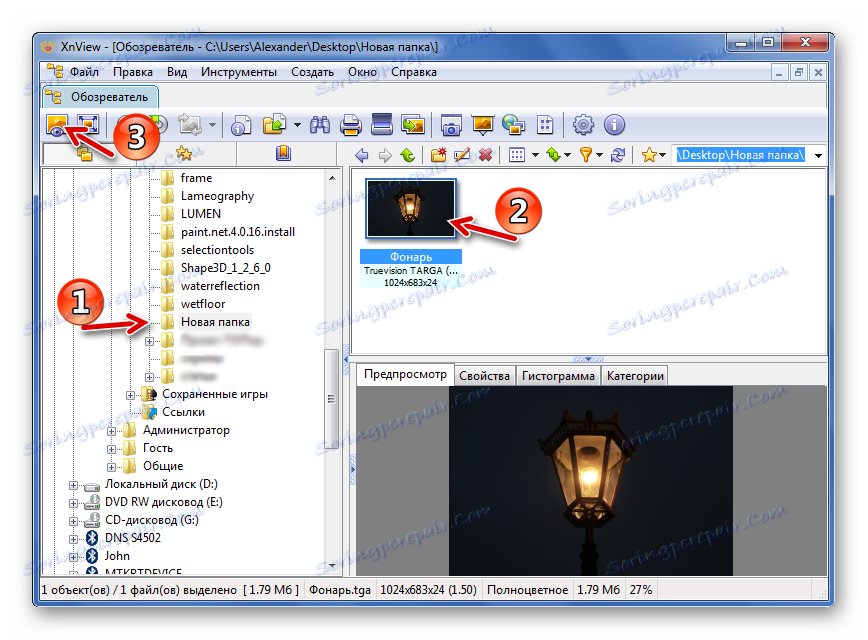Expand CD-дисковод (G:)

pyautogui.click(x=73, y=521)
